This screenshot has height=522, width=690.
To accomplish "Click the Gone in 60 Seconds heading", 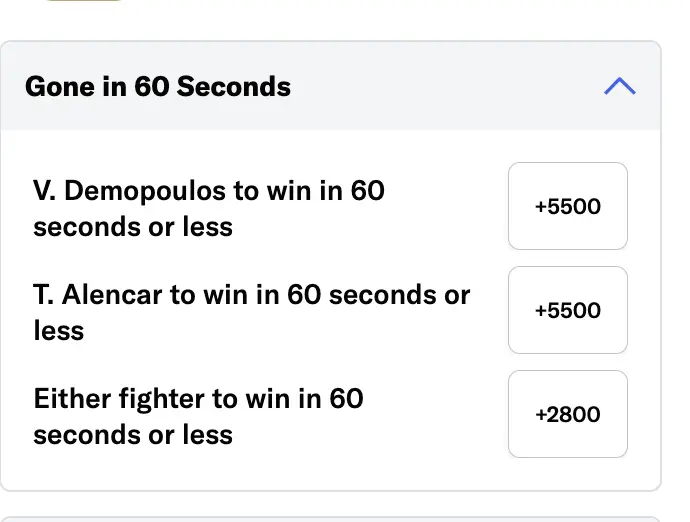I will tap(158, 86).
